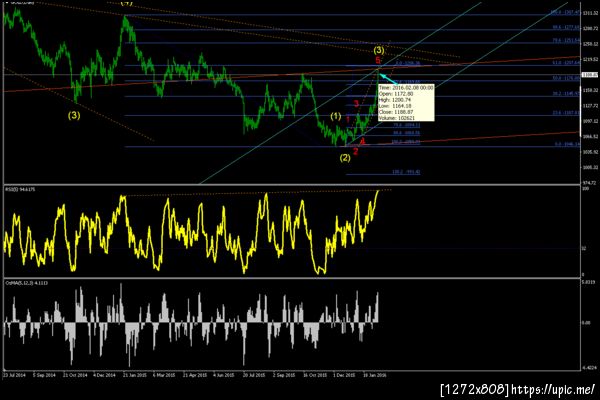Click the 5 Sep 2014 date label
The width and height of the screenshot is (600, 400).
[x=44, y=376]
